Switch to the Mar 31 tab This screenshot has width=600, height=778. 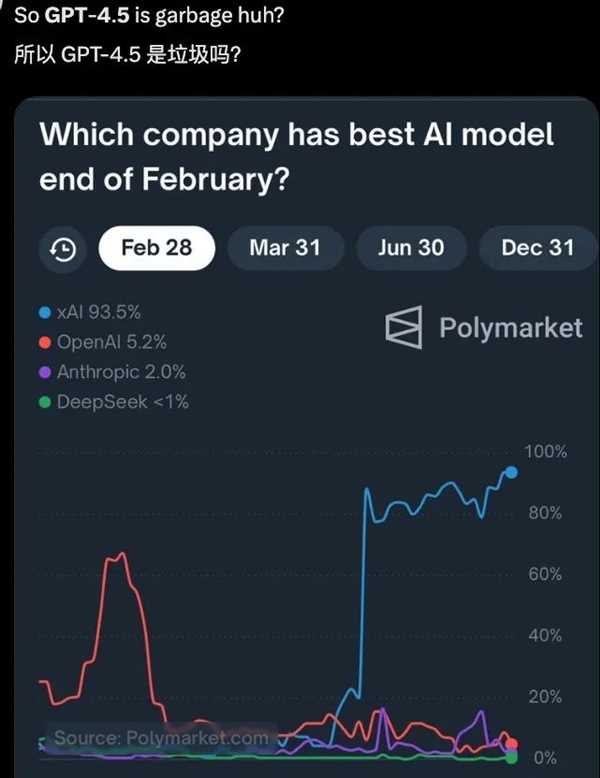(285, 248)
